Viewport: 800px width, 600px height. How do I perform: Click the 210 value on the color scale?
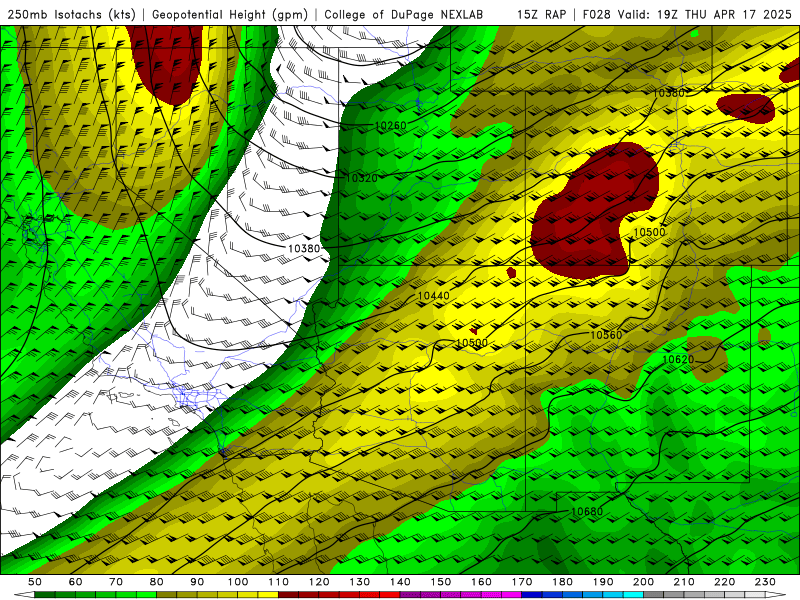(x=684, y=582)
